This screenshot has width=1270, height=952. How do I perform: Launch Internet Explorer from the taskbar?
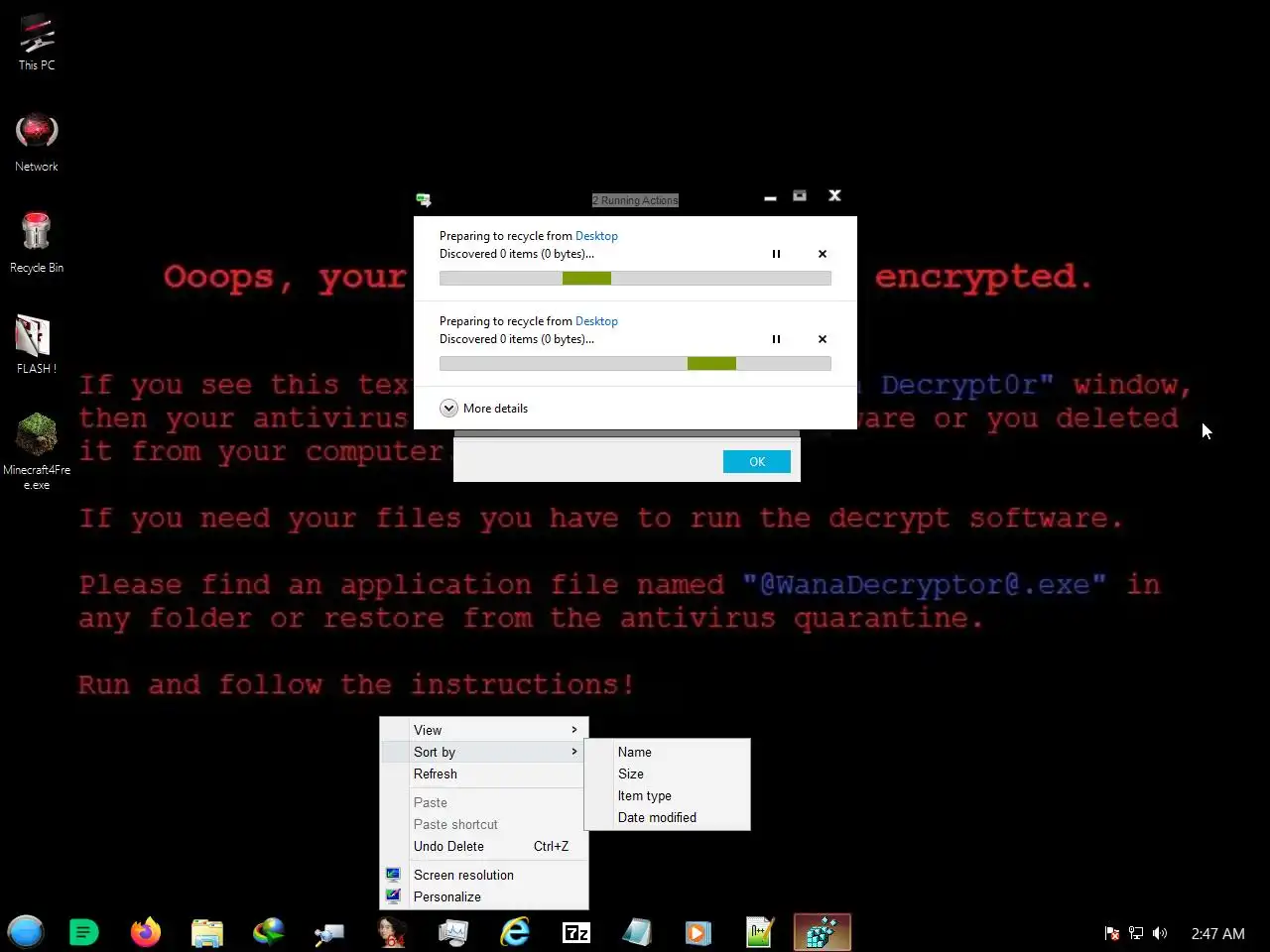point(515,932)
